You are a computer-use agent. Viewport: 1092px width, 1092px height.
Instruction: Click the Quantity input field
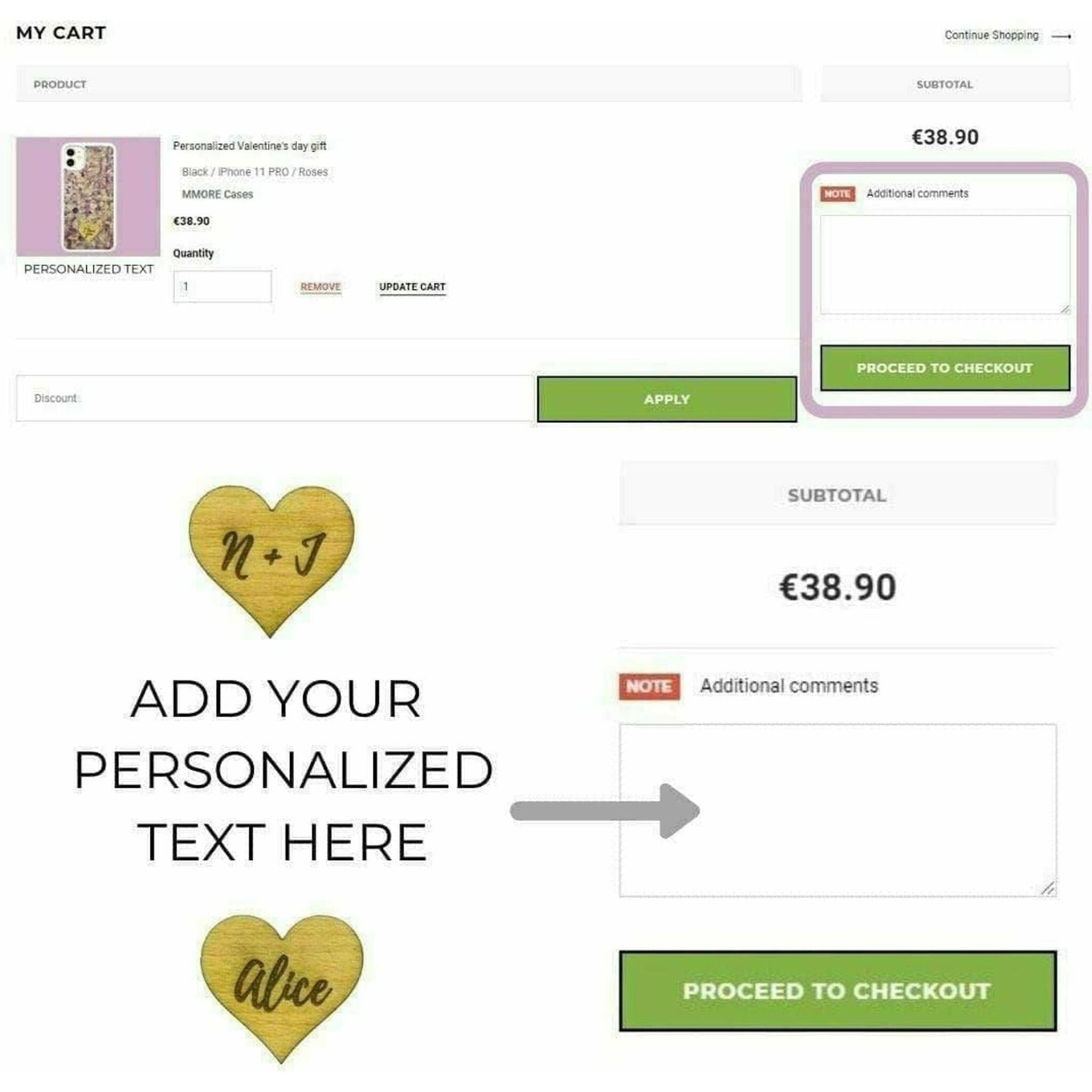coord(222,286)
